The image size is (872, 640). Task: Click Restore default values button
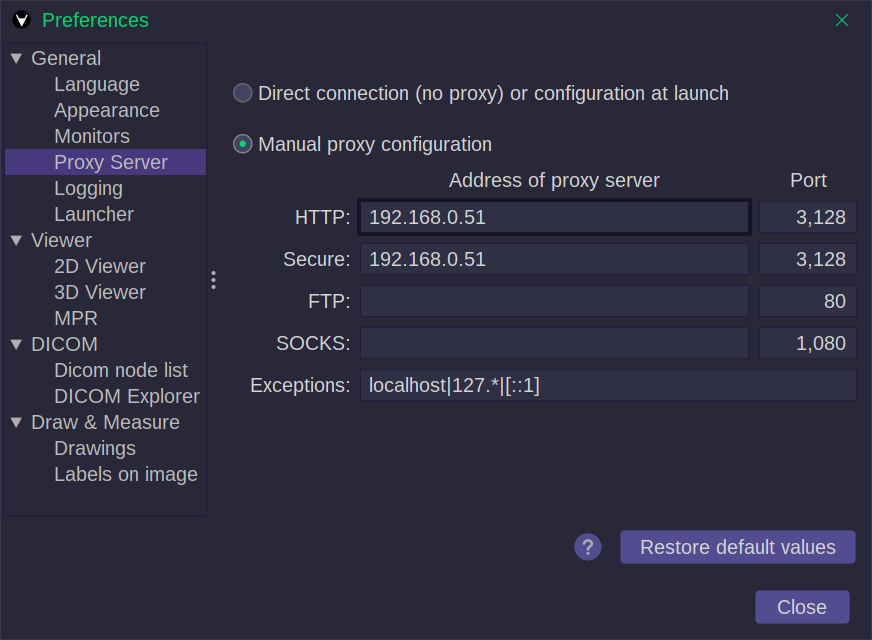point(737,547)
